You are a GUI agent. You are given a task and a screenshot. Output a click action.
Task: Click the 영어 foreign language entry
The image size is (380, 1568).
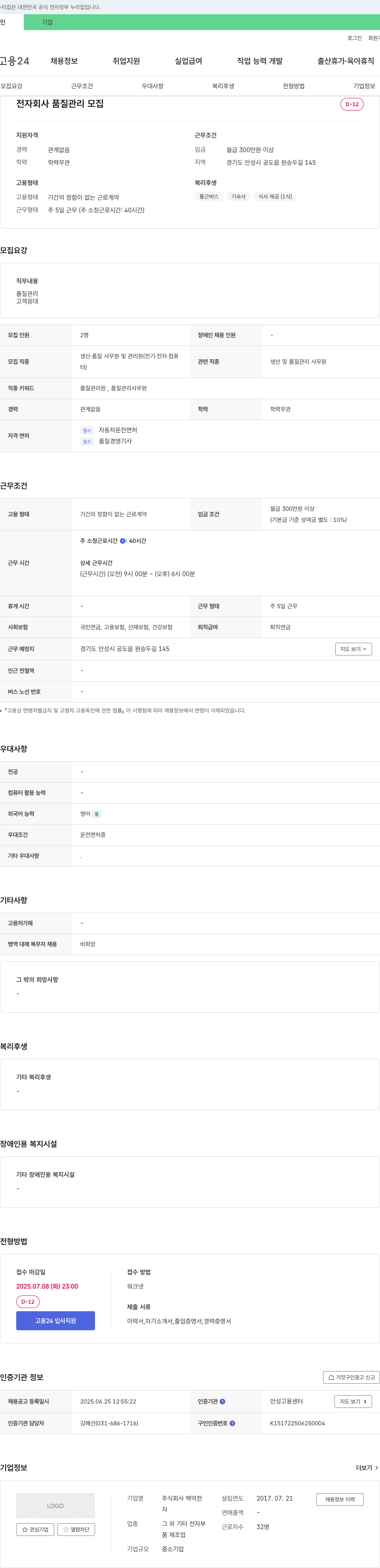coord(85,814)
